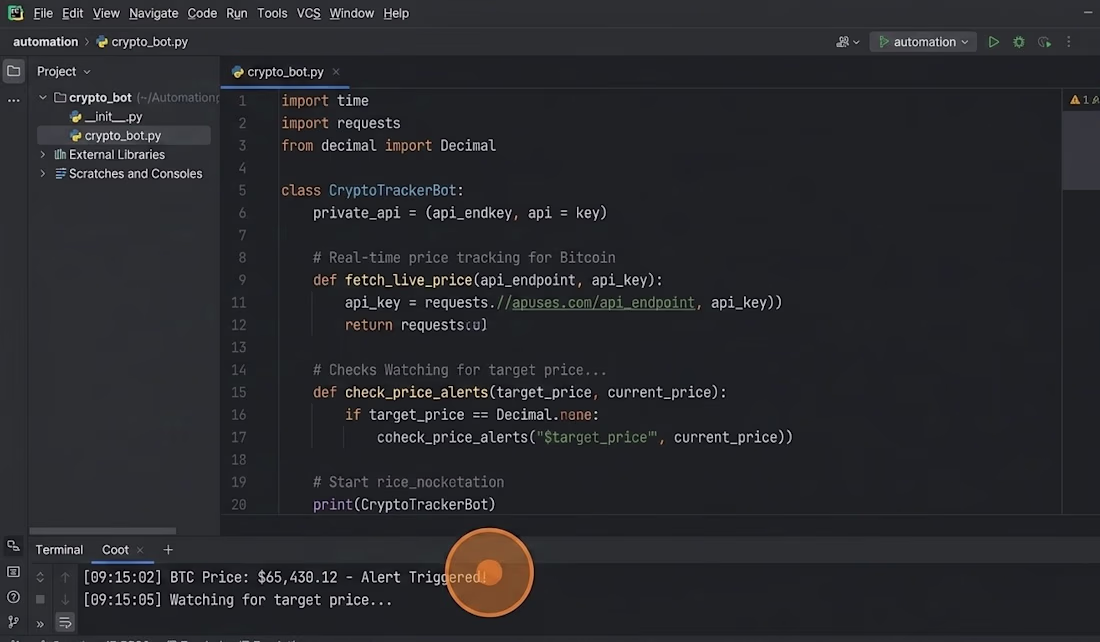The height and width of the screenshot is (642, 1100).
Task: Click the crypto_bot.py breadcrumb
Action: click(x=142, y=41)
